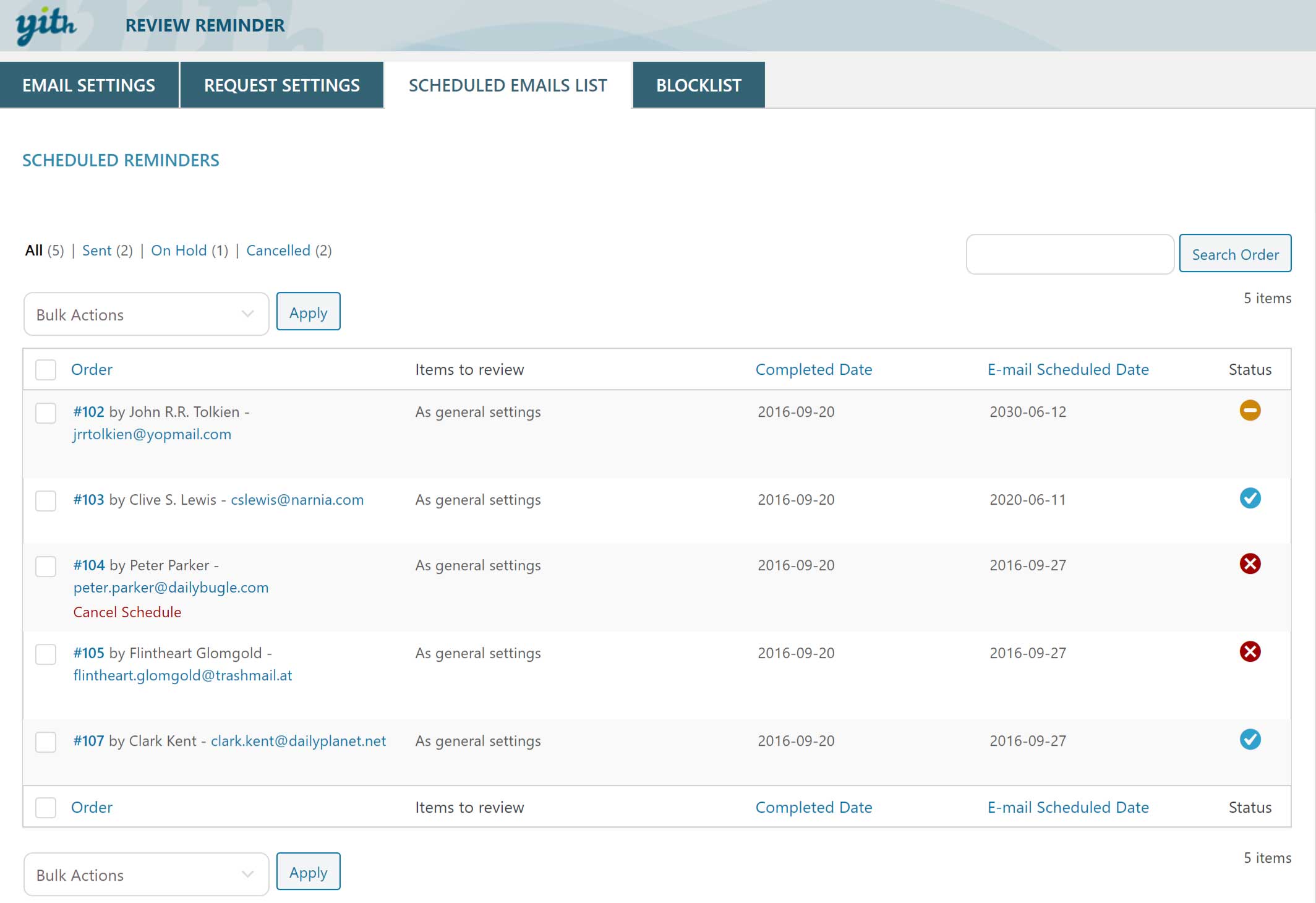1316x903 pixels.
Task: Tick the checkbox for order #102
Action: [46, 413]
